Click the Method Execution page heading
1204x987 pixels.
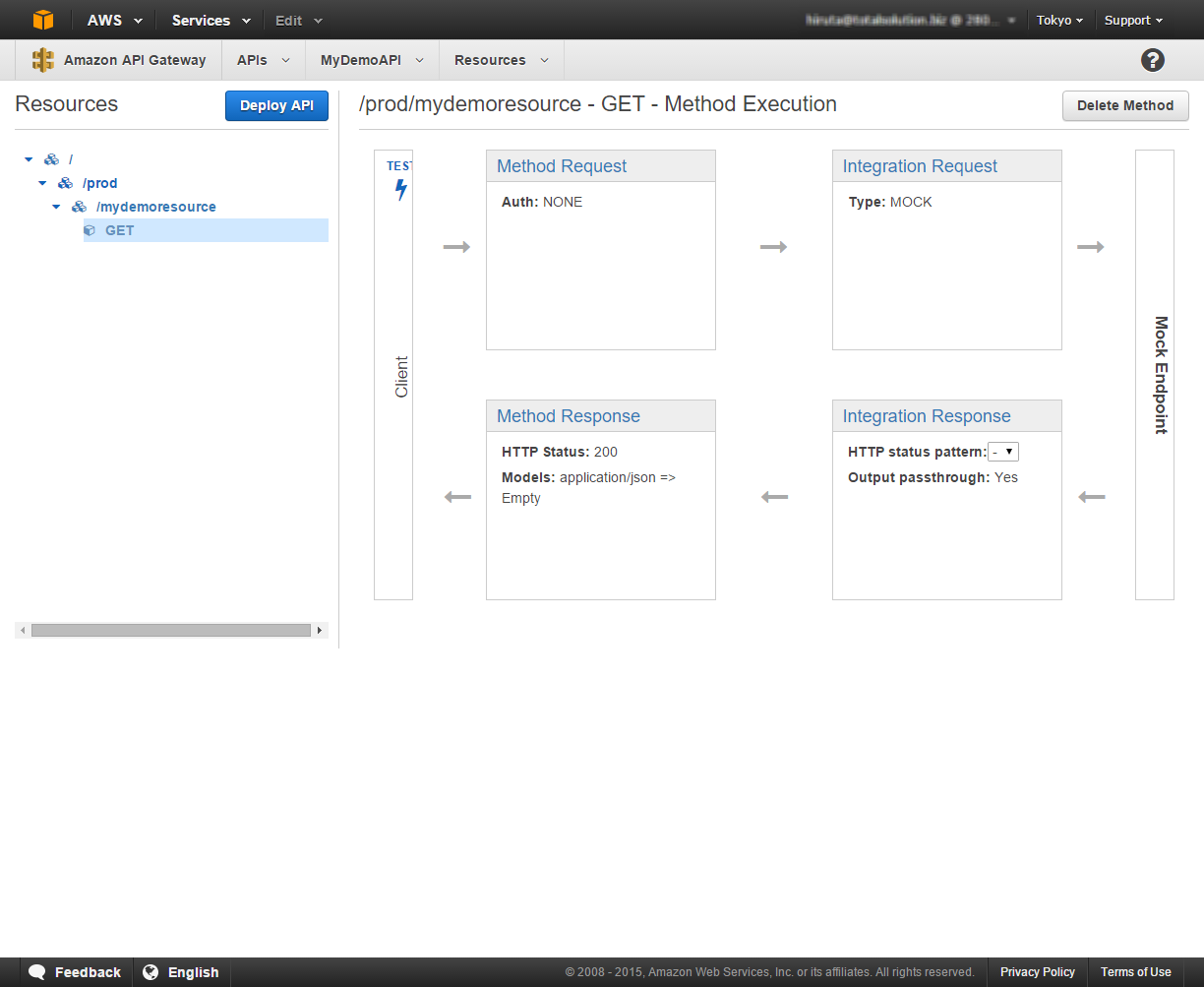[598, 104]
